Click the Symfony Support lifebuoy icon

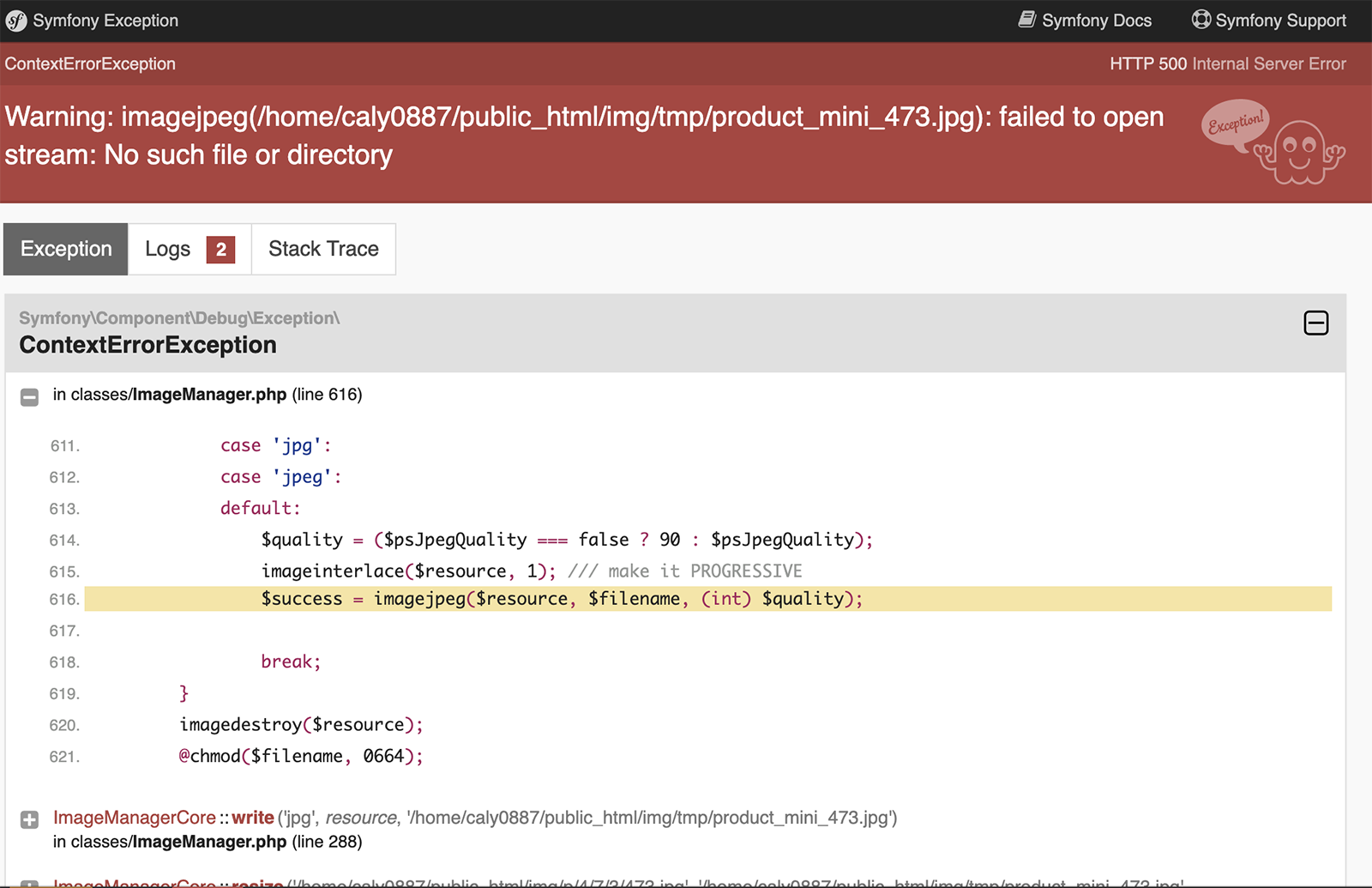[1201, 20]
